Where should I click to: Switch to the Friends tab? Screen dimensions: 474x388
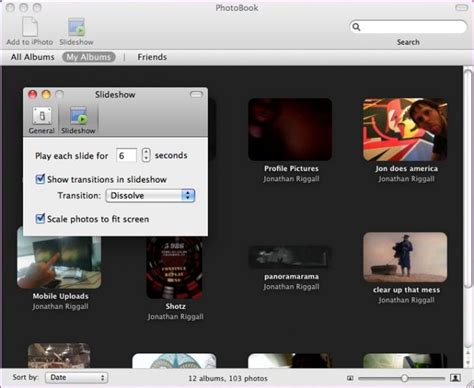coord(152,57)
